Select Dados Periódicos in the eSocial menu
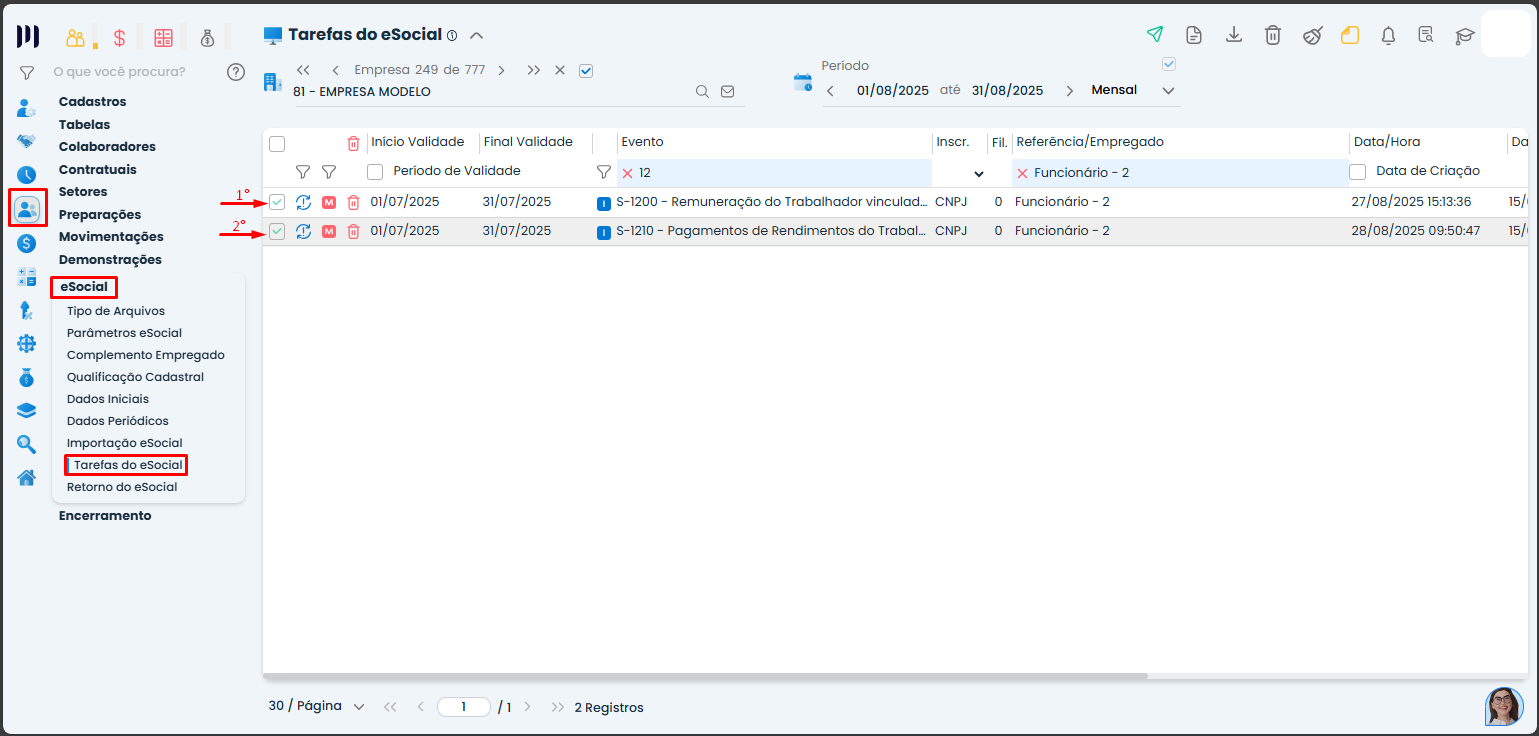 (x=118, y=421)
